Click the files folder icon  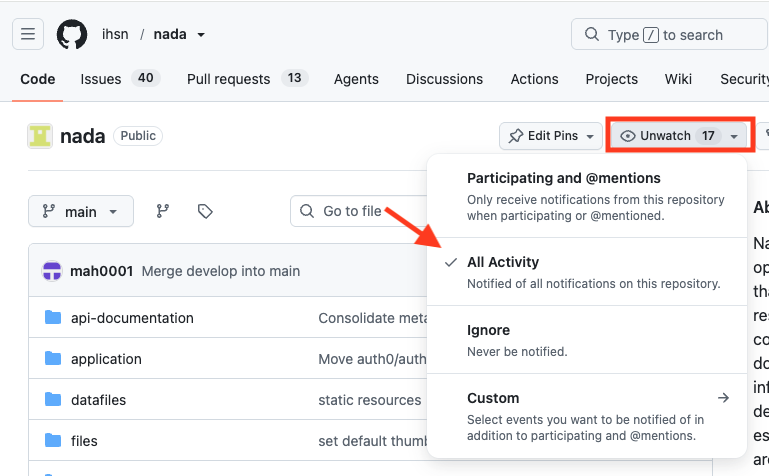(x=53, y=440)
